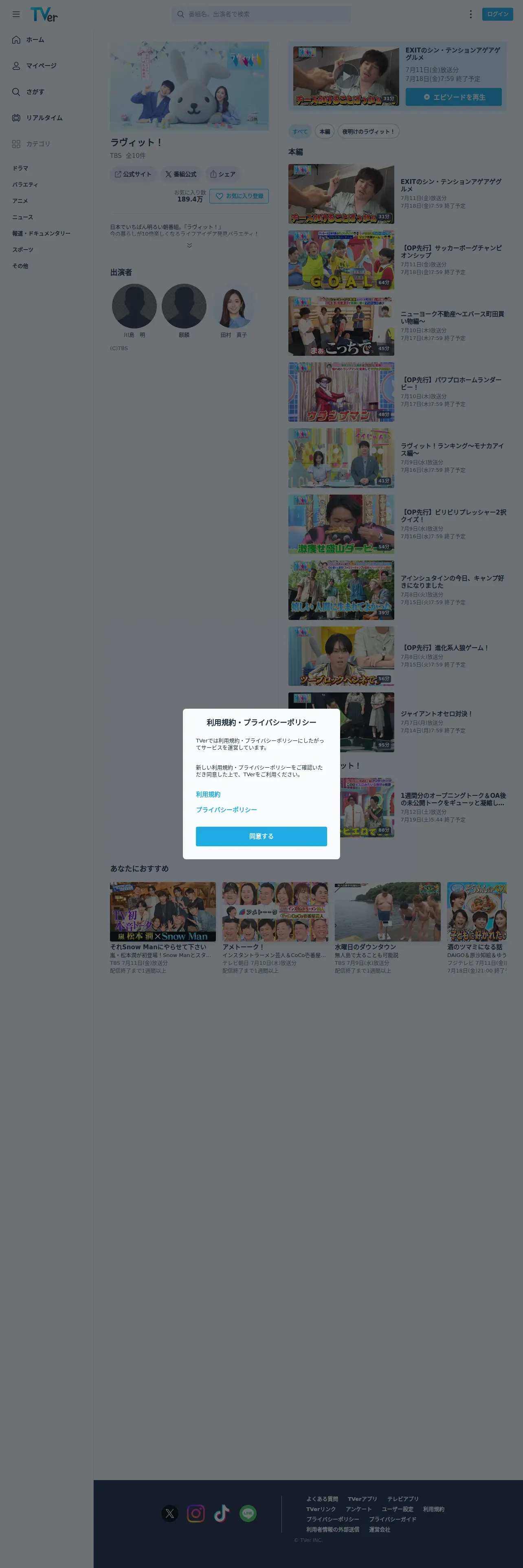Open アンケート footer link

tap(358, 1509)
